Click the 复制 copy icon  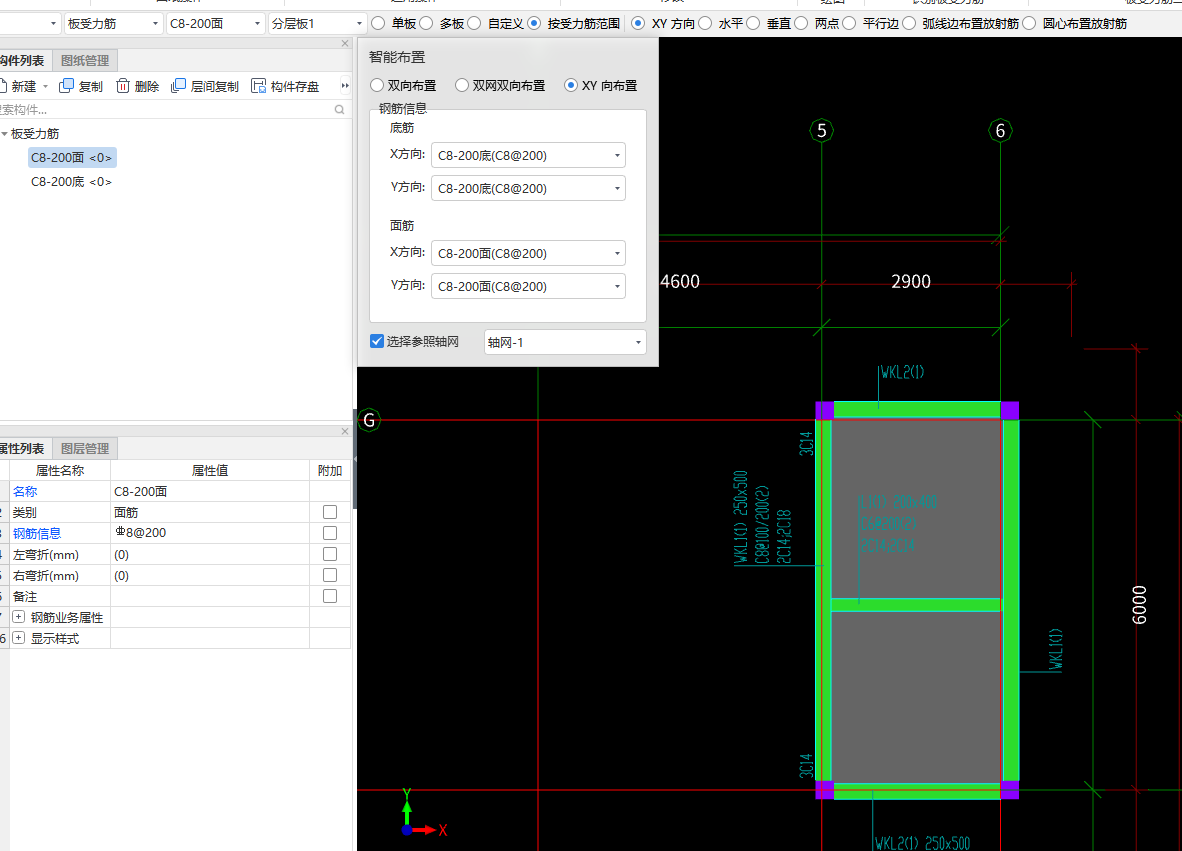pos(66,86)
